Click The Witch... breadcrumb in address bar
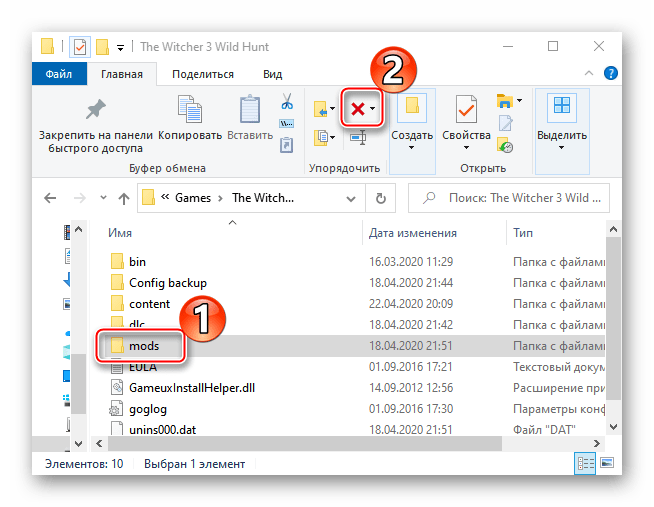Screen dimensions: 654x507 coord(263,198)
